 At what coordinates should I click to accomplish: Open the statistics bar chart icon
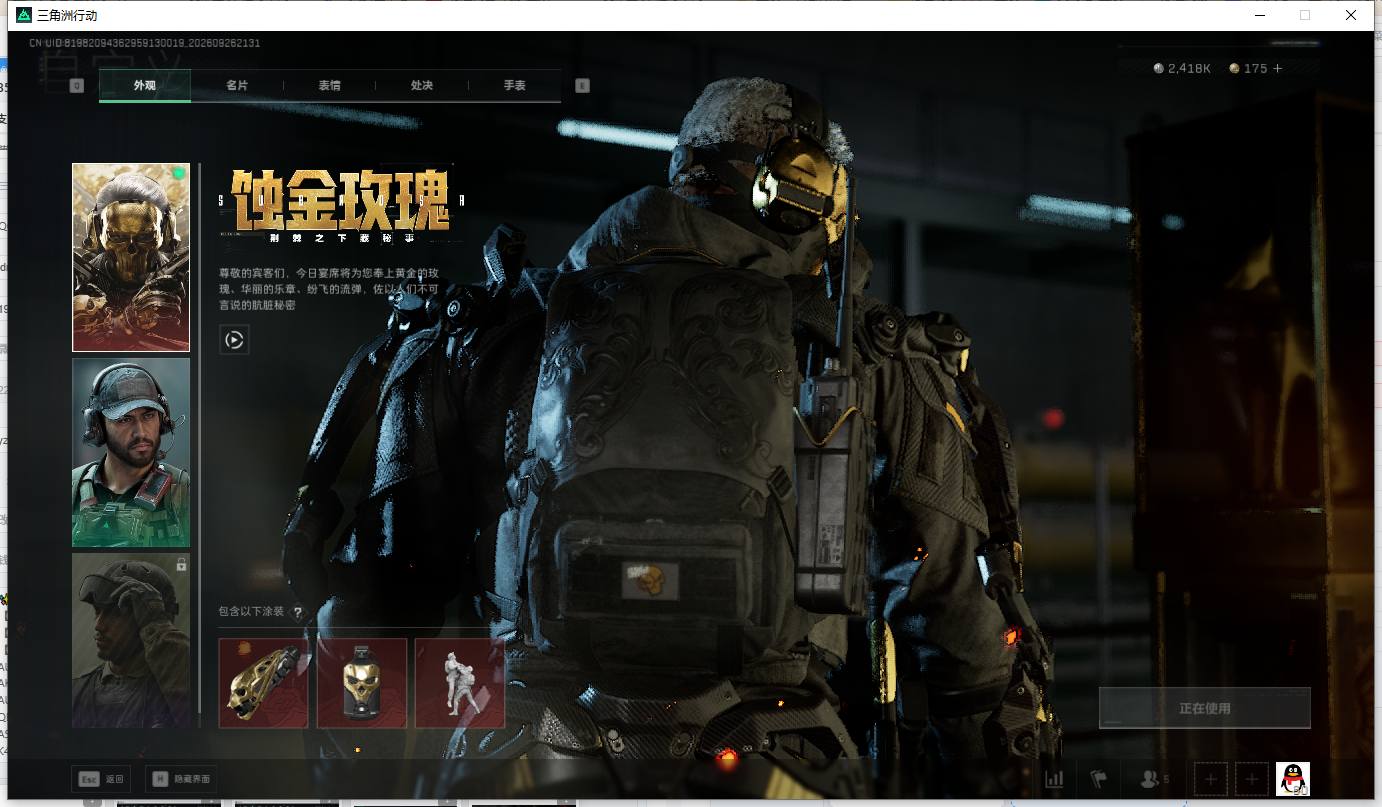(1054, 778)
